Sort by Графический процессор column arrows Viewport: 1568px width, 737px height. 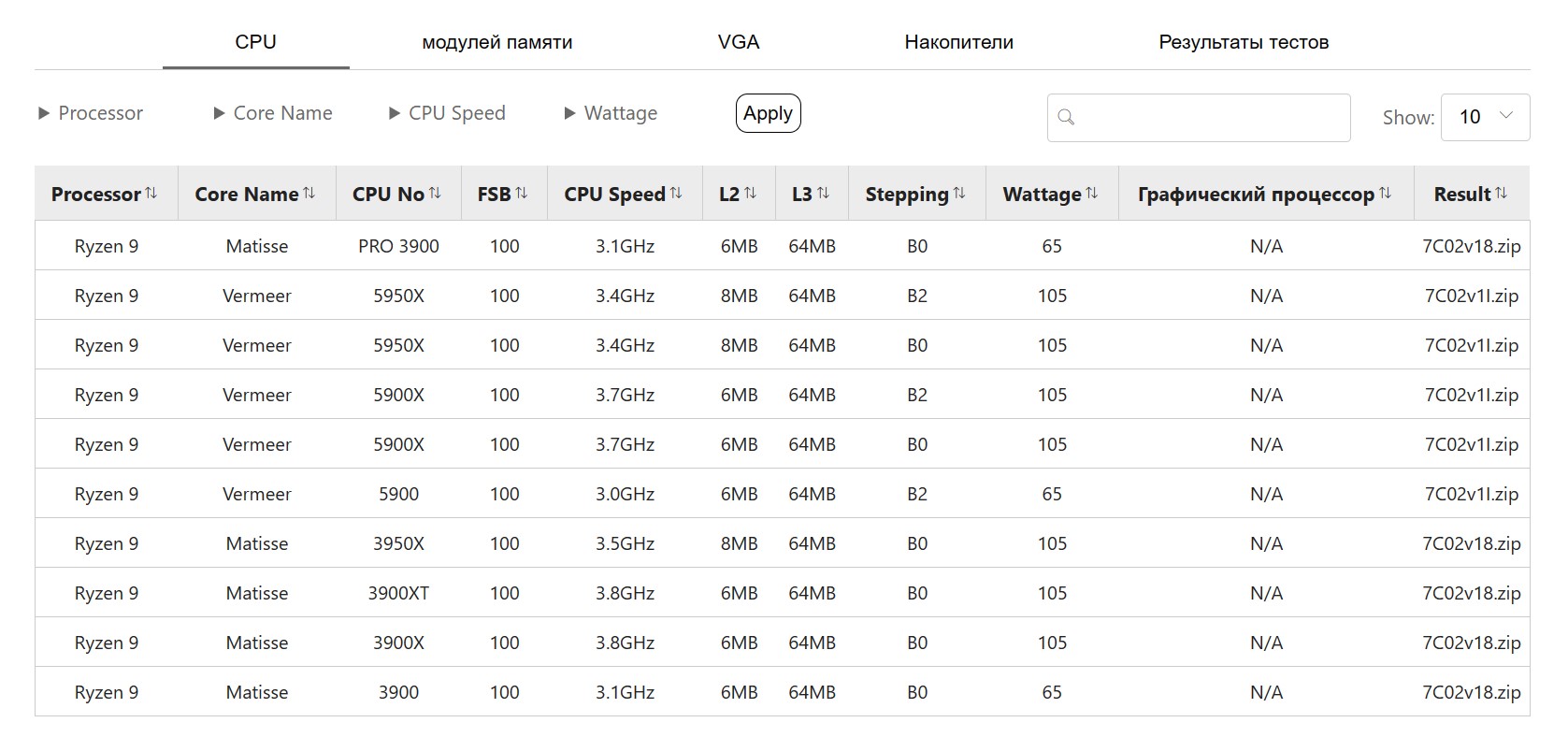coord(1386,193)
